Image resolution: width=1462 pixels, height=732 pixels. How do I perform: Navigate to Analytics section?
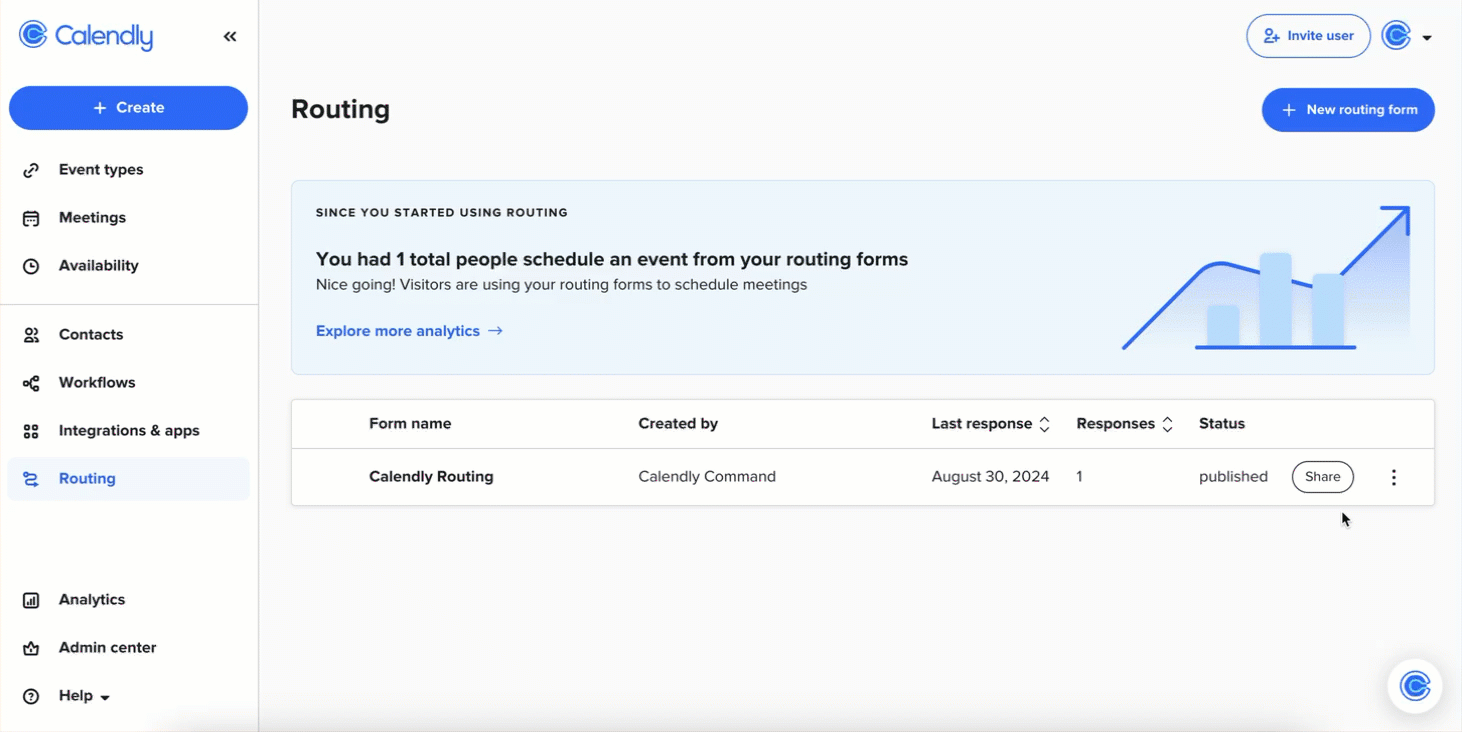(x=91, y=600)
